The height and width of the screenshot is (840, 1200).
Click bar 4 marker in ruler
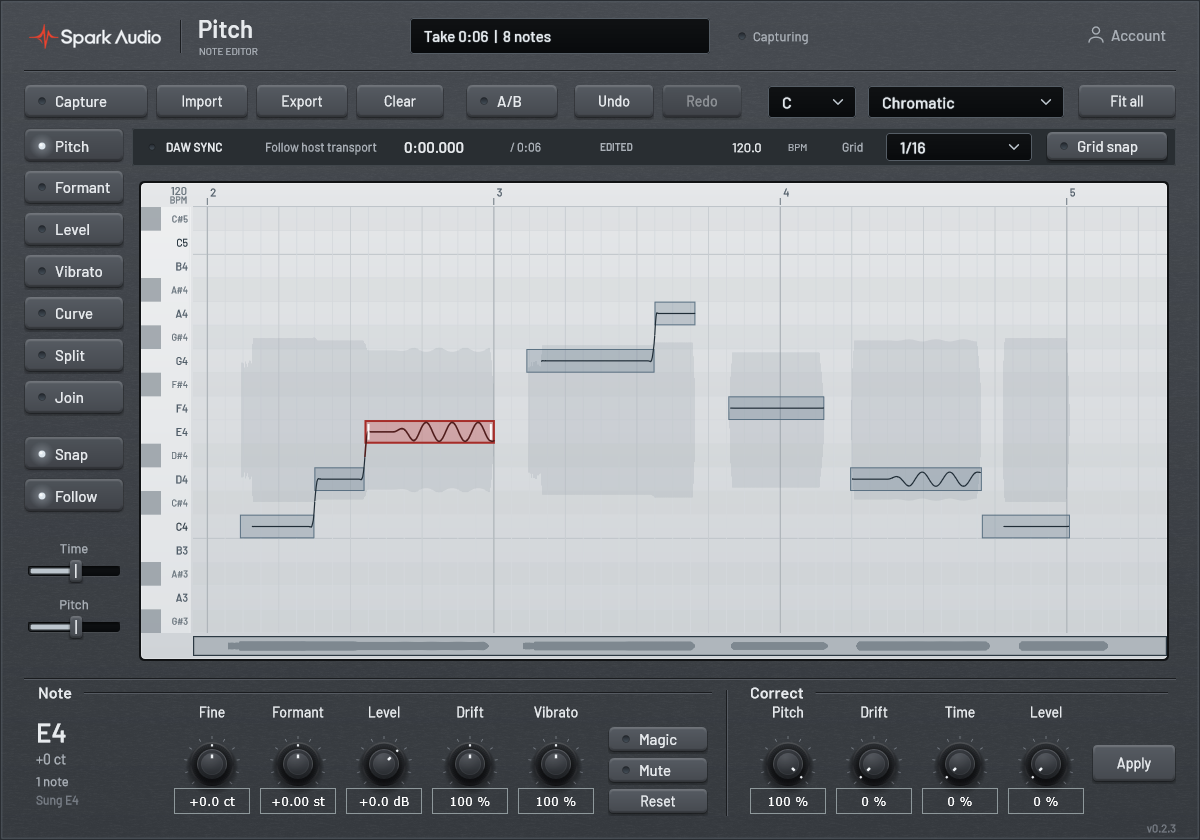pos(785,193)
